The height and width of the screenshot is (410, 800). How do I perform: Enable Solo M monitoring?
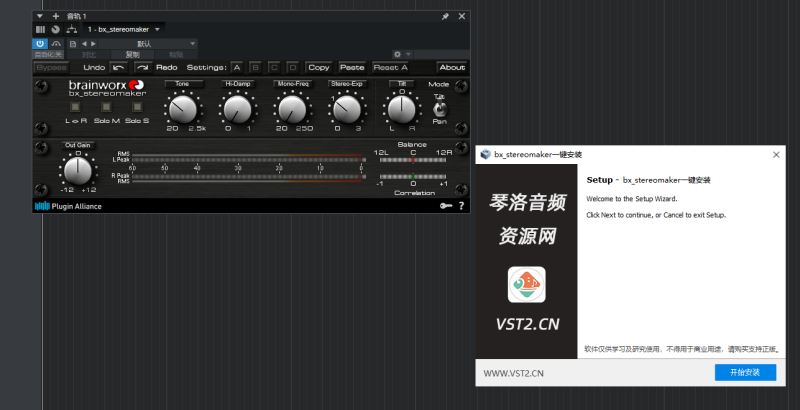(106, 106)
